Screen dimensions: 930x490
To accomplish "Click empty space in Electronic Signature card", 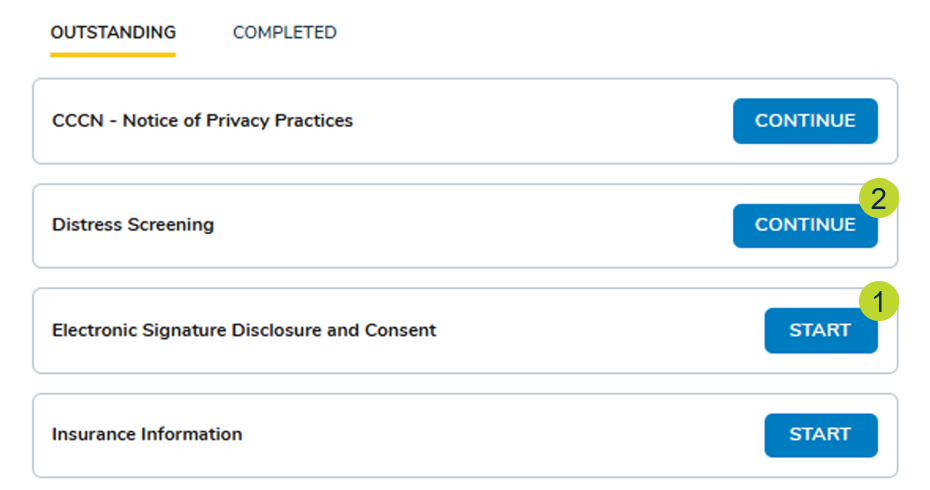I will (x=600, y=330).
